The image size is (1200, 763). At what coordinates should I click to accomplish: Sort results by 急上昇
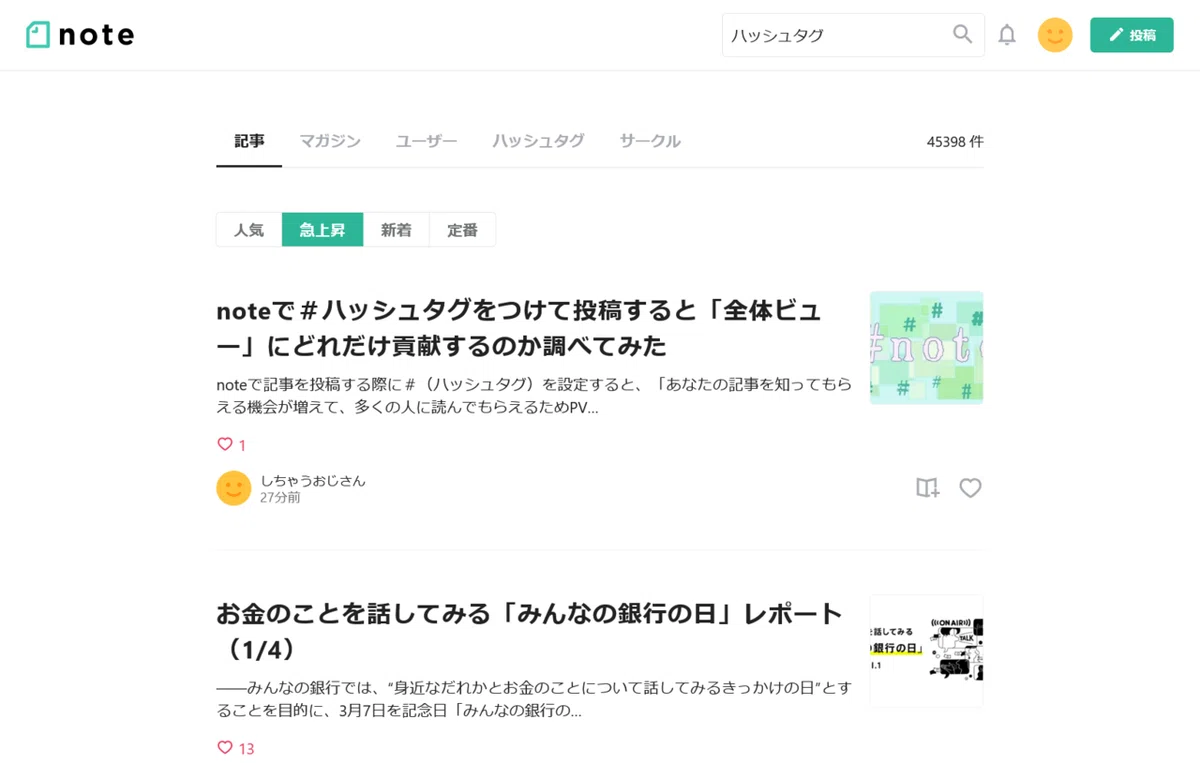pyautogui.click(x=322, y=230)
